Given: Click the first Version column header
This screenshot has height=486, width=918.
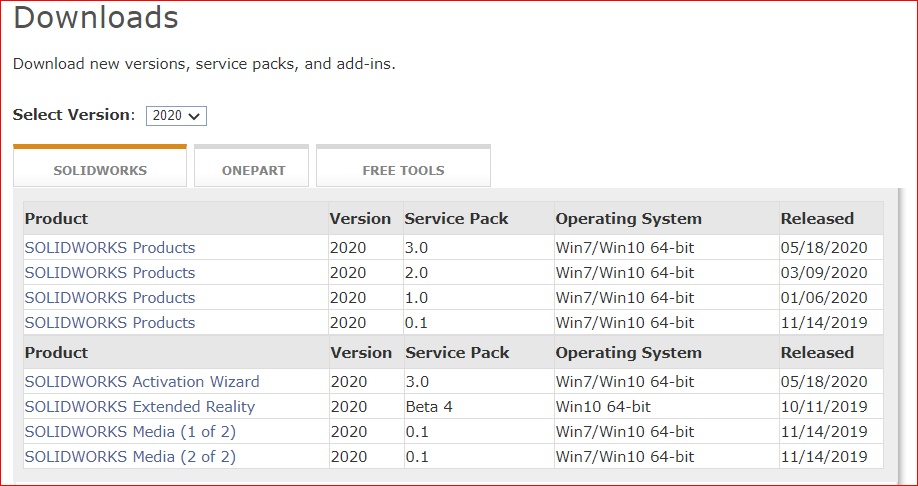Looking at the screenshot, I should click(x=360, y=219).
